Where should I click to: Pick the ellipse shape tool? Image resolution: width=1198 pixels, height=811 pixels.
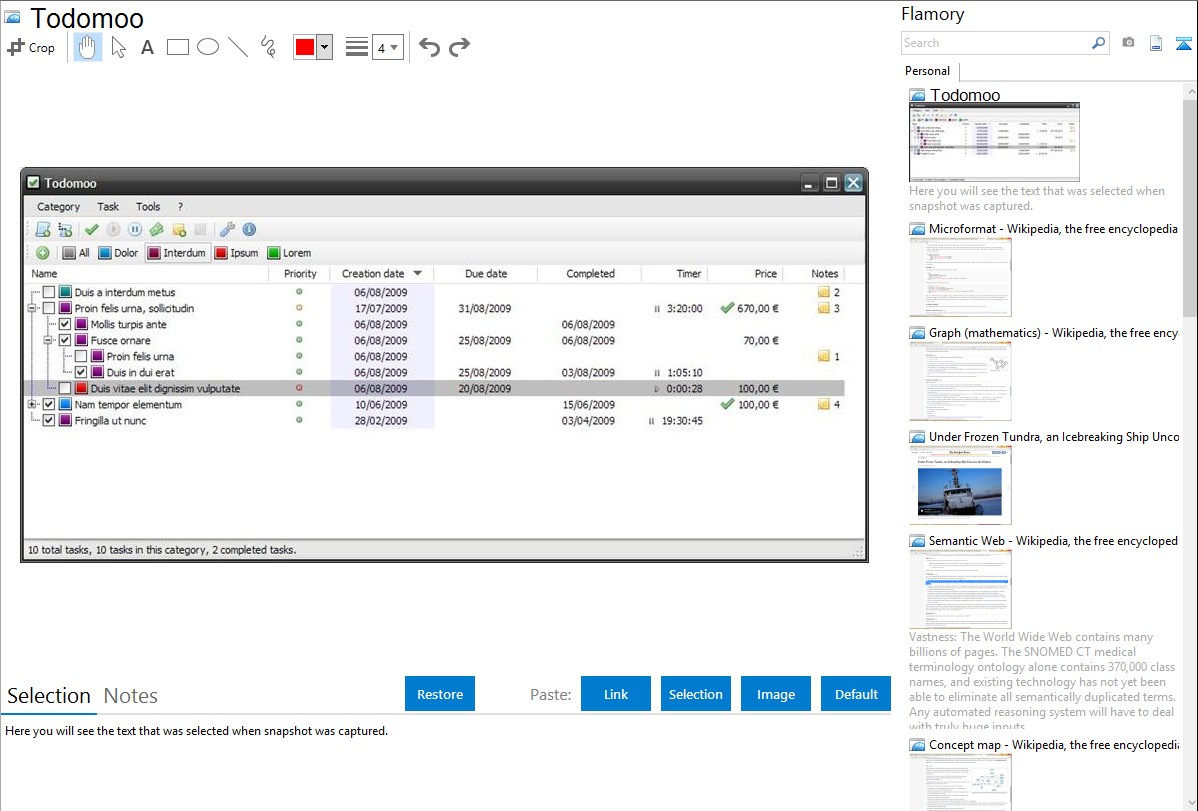(208, 47)
